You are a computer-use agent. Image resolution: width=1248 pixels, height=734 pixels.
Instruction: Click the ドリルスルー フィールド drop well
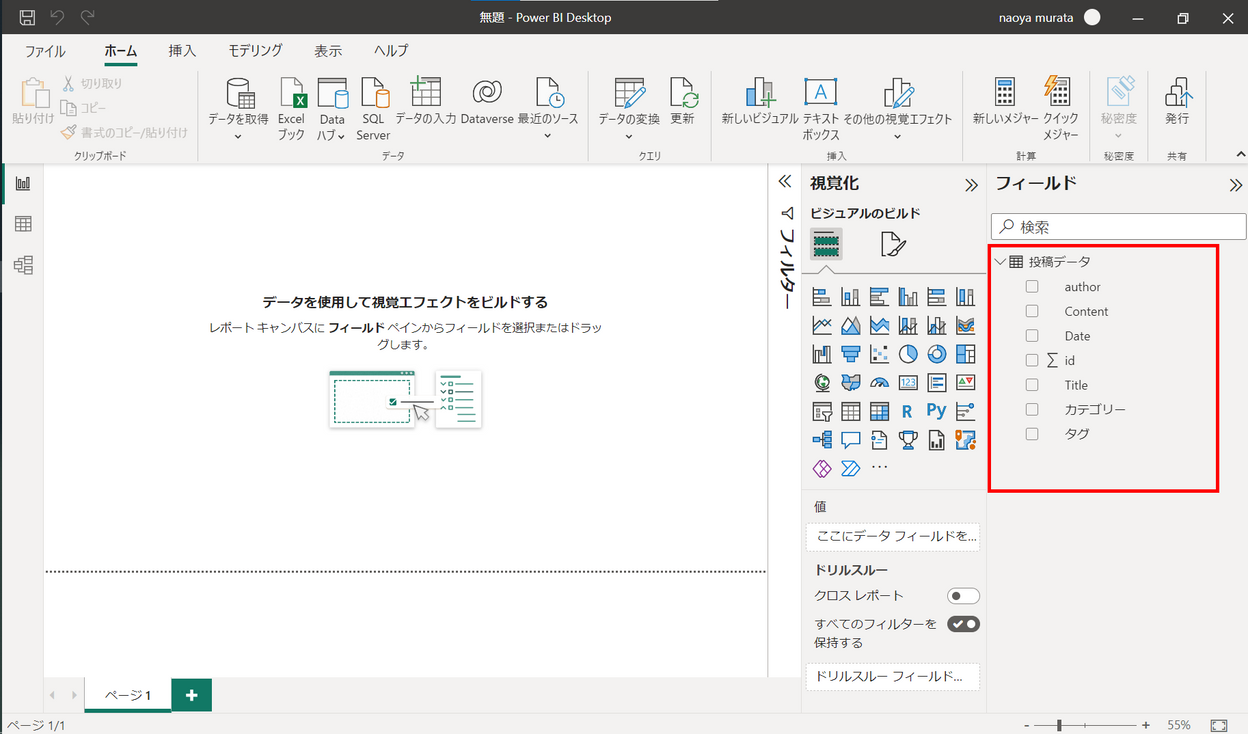tap(893, 677)
